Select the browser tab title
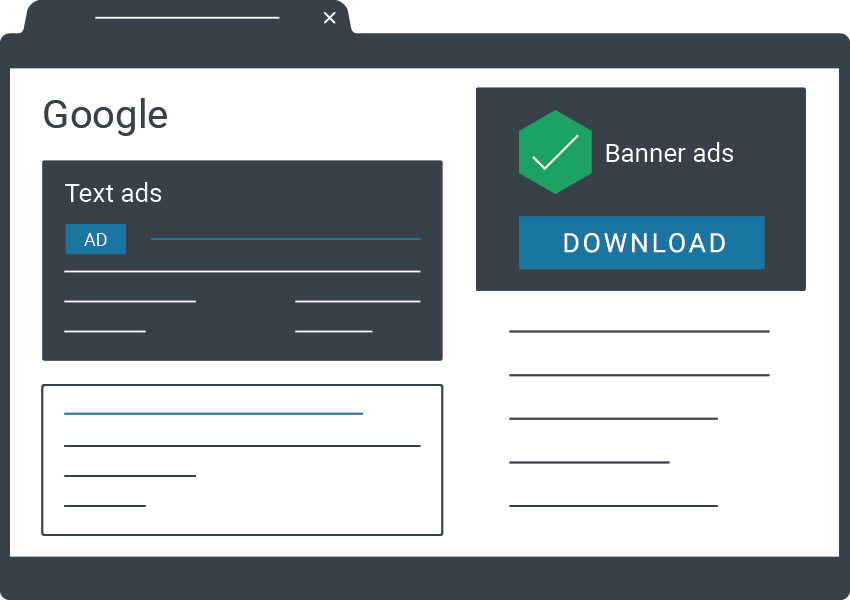Viewport: 850px width, 600px height. (187, 18)
